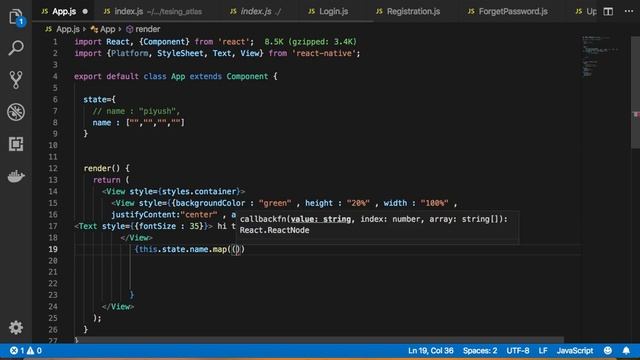Click Ln 19, Col 36 status entry
This screenshot has height=360, width=640.
click(431, 351)
